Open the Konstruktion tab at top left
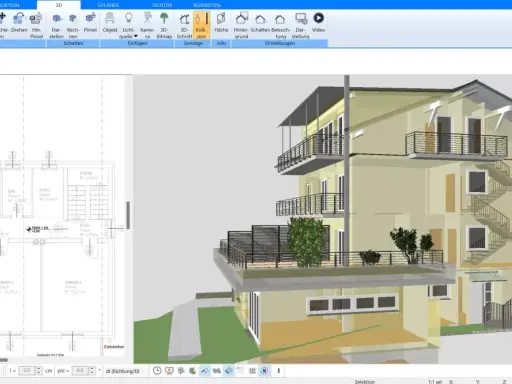This screenshot has width=512, height=384. click(10, 5)
